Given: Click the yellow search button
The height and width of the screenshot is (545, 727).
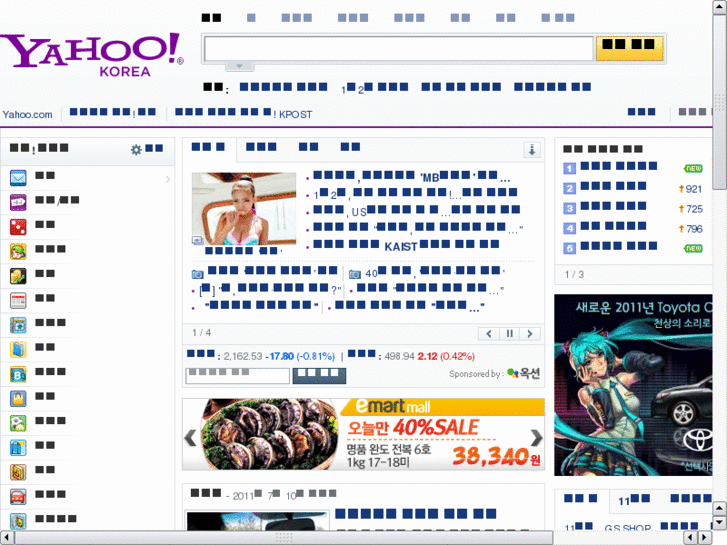Looking at the screenshot, I should 629,48.
